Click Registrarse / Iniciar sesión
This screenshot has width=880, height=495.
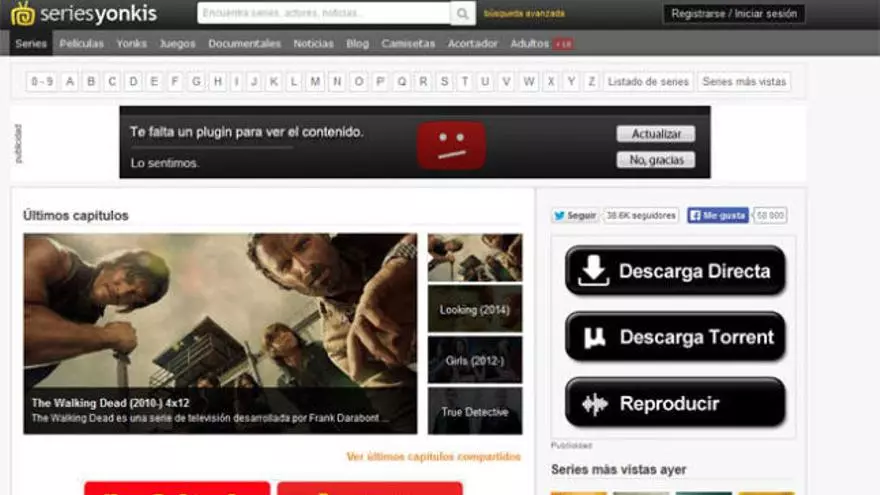click(734, 14)
